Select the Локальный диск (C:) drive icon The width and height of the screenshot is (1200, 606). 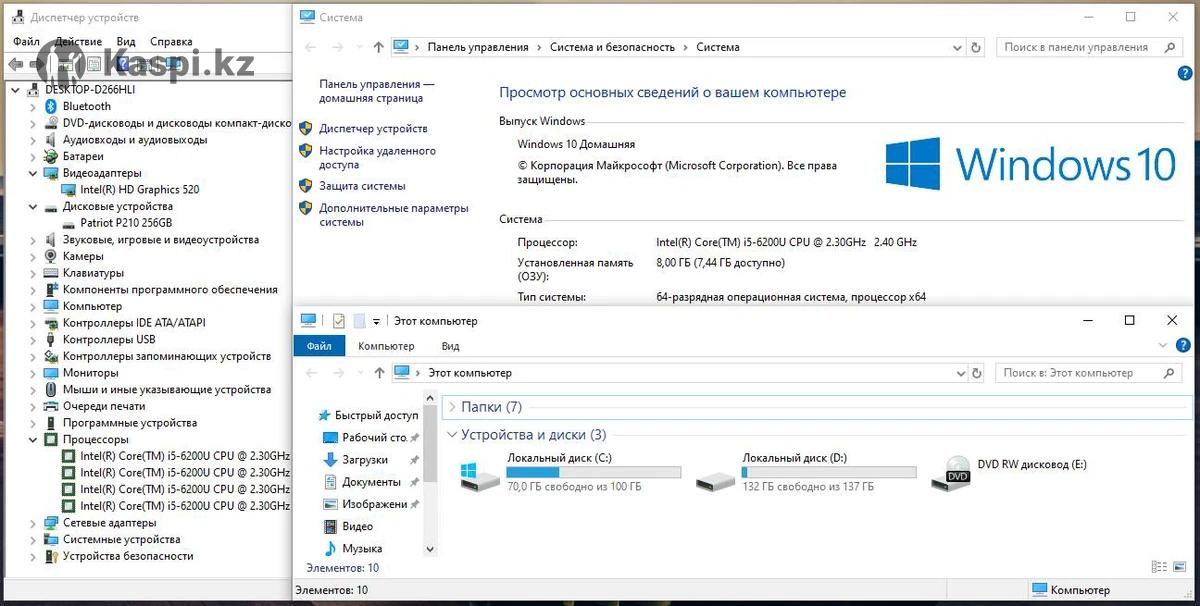click(x=481, y=474)
